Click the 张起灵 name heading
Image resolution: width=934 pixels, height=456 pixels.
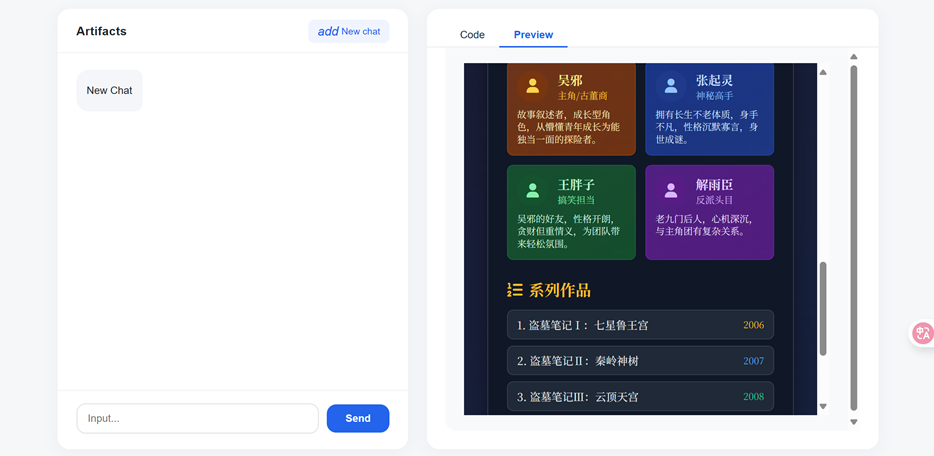714,80
